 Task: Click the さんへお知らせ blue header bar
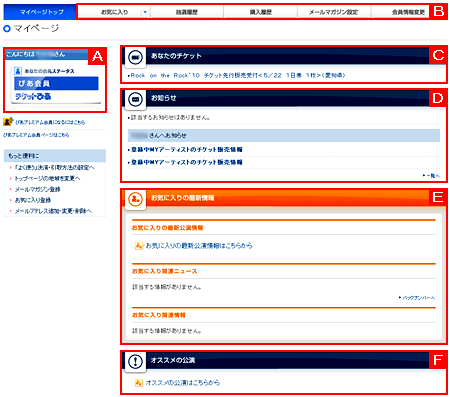[284, 135]
